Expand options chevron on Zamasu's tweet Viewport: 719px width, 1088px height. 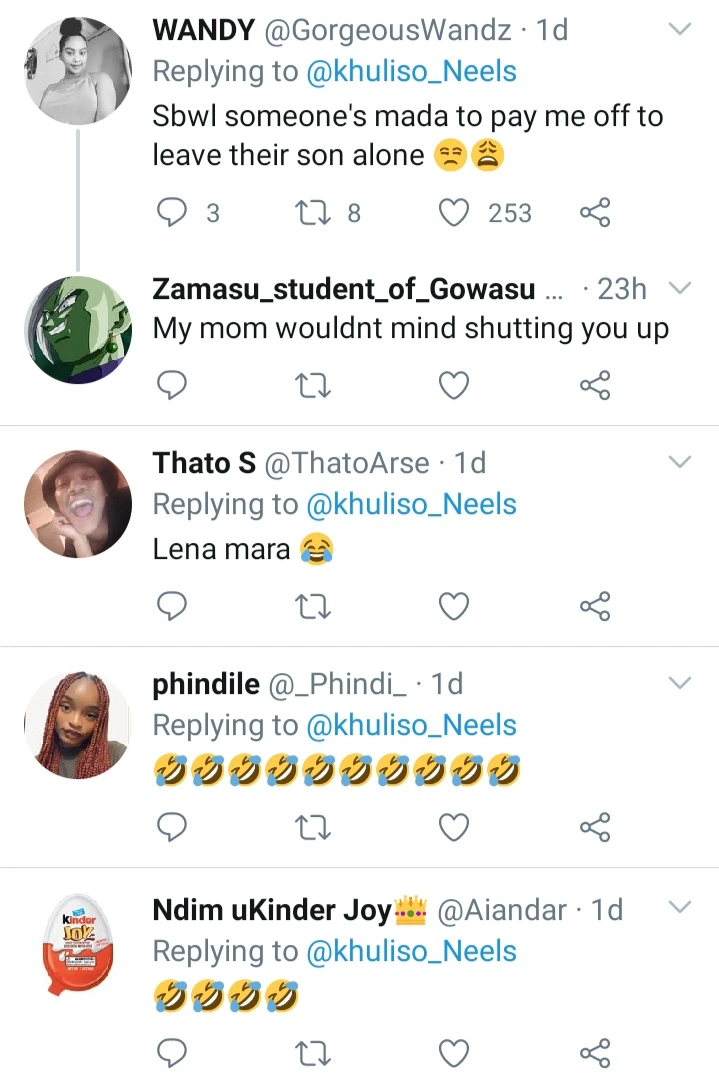[679, 289]
